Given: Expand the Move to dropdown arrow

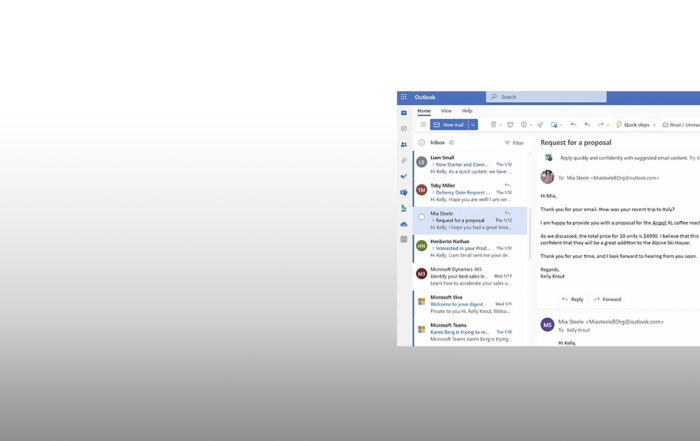Looking at the screenshot, I should [561, 125].
